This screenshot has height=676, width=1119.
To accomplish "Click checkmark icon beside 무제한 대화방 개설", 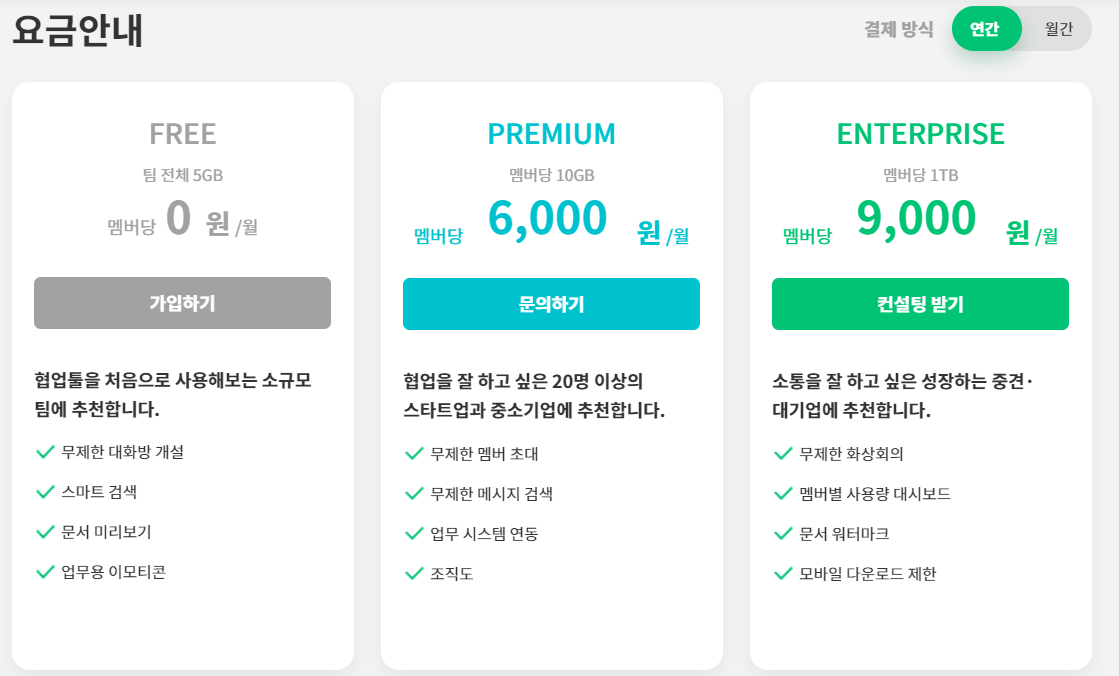I will (45, 452).
